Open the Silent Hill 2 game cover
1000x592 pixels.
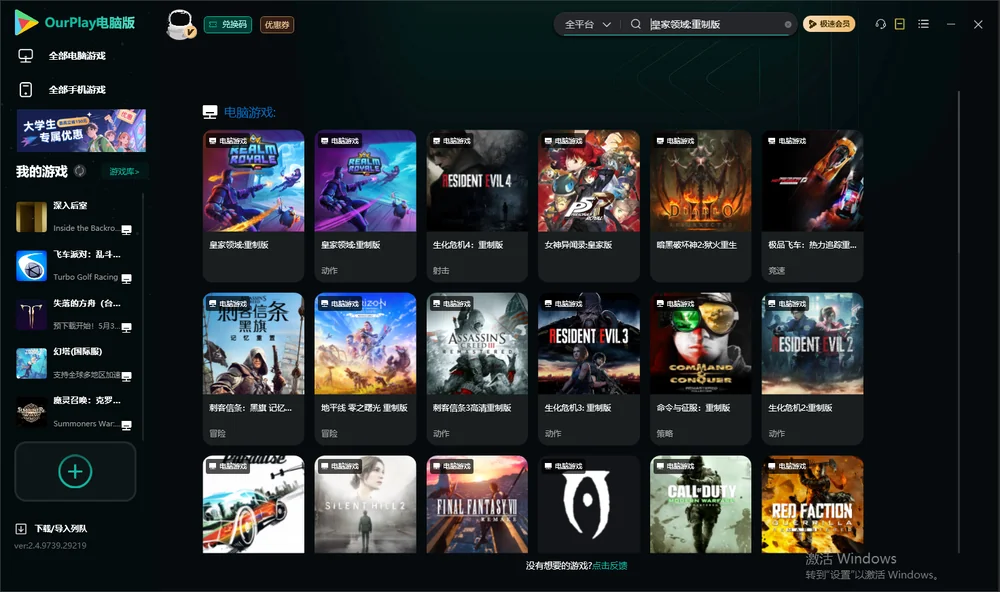(365, 504)
